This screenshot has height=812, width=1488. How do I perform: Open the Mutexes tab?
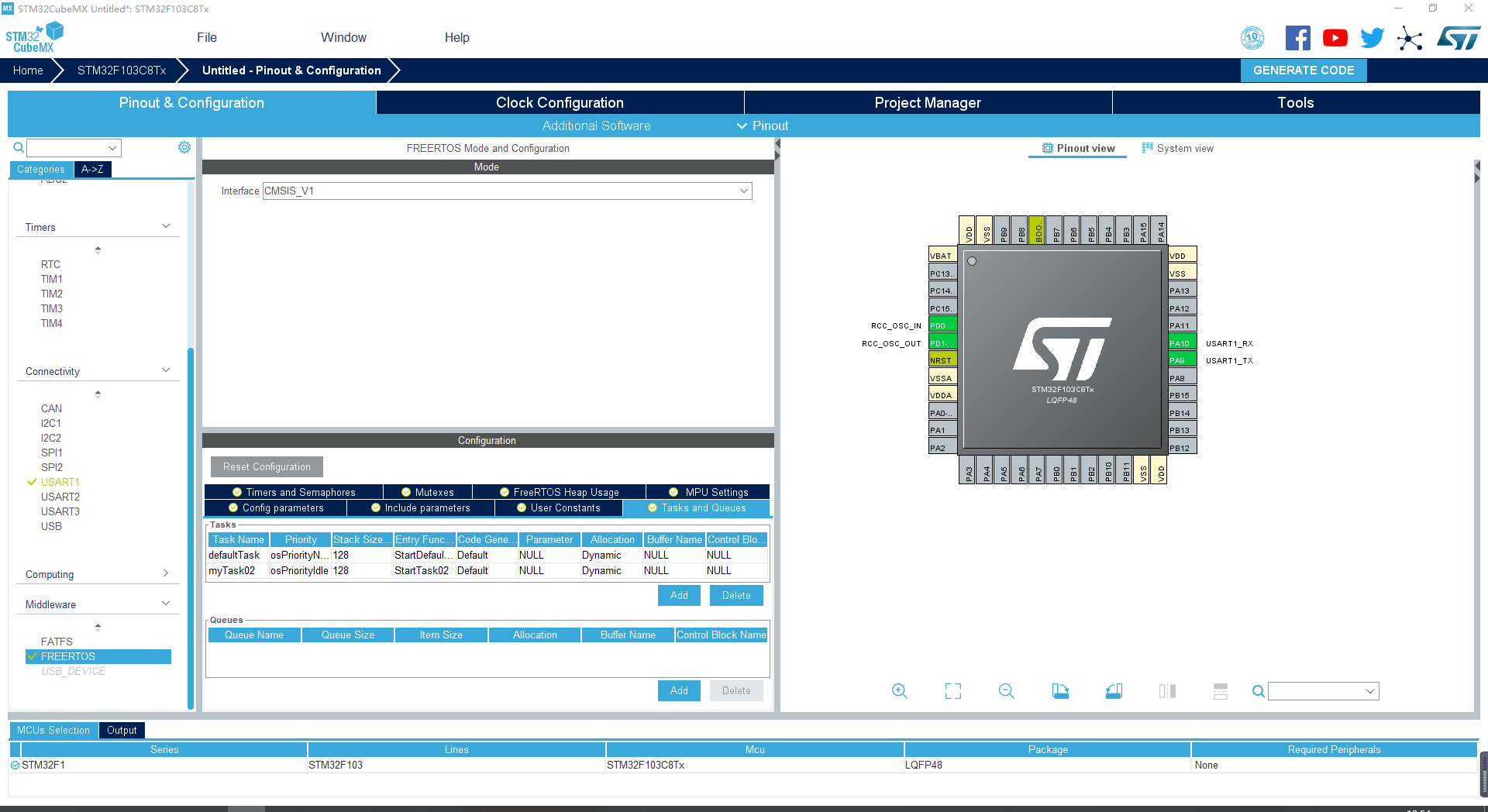[428, 492]
